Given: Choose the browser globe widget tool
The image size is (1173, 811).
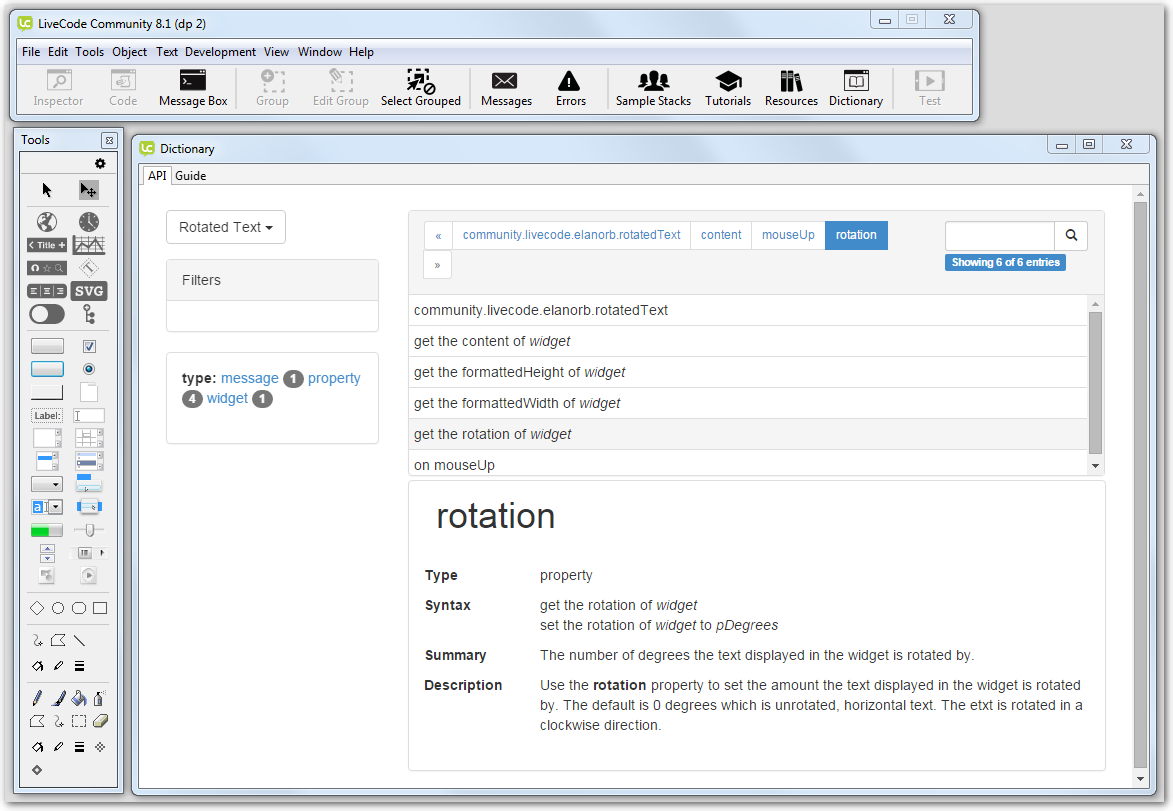Looking at the screenshot, I should click(47, 221).
